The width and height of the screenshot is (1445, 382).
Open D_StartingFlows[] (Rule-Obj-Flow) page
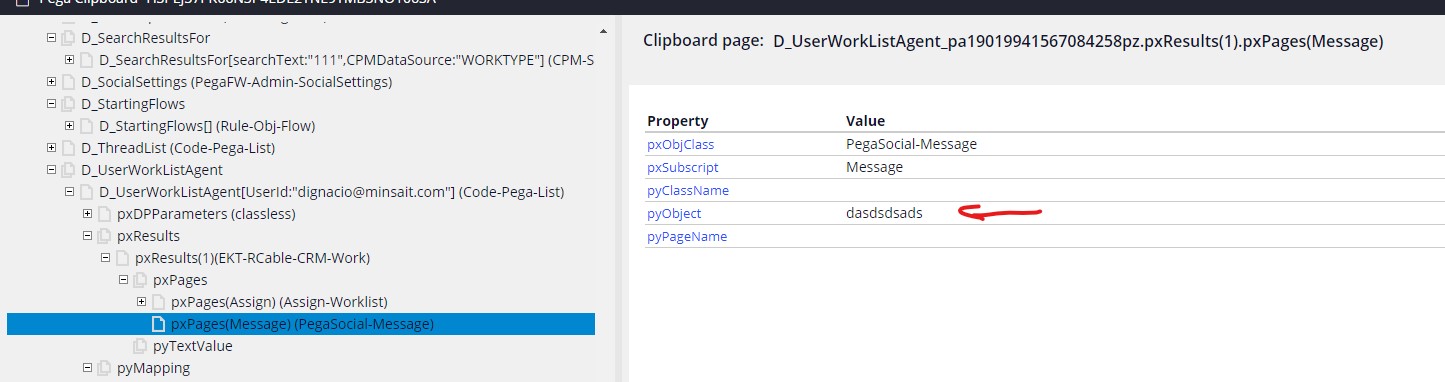tap(207, 126)
